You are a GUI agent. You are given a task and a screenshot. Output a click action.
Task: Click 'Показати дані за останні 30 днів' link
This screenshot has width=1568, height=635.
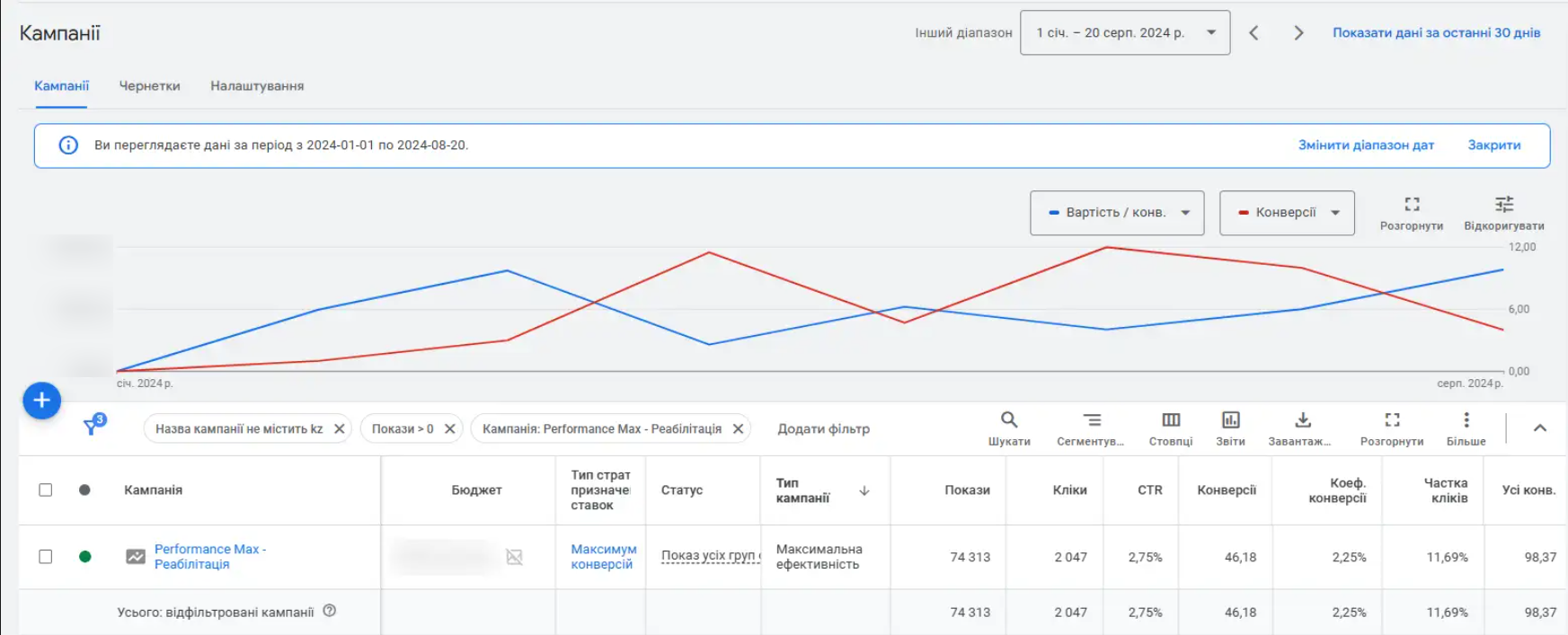coord(1436,33)
